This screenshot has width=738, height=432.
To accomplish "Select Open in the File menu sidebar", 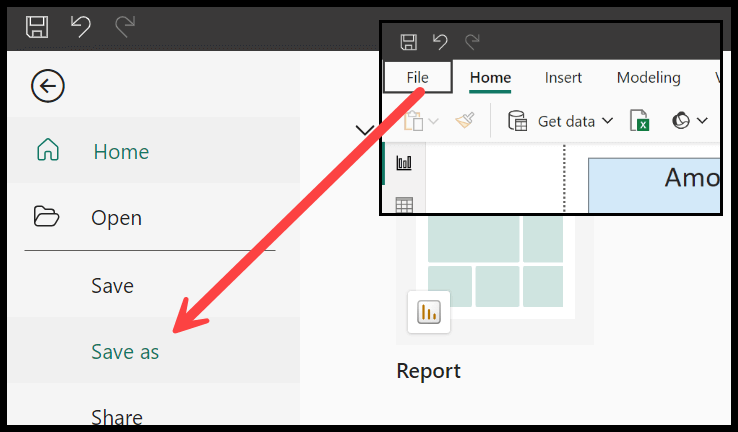I will point(153,217).
